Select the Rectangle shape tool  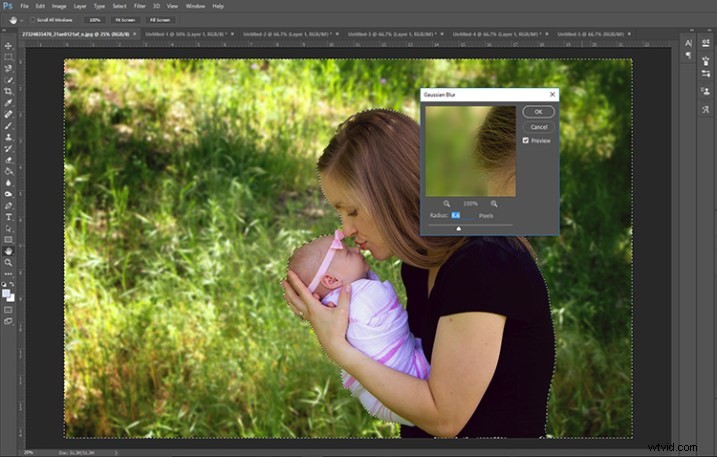(8, 240)
